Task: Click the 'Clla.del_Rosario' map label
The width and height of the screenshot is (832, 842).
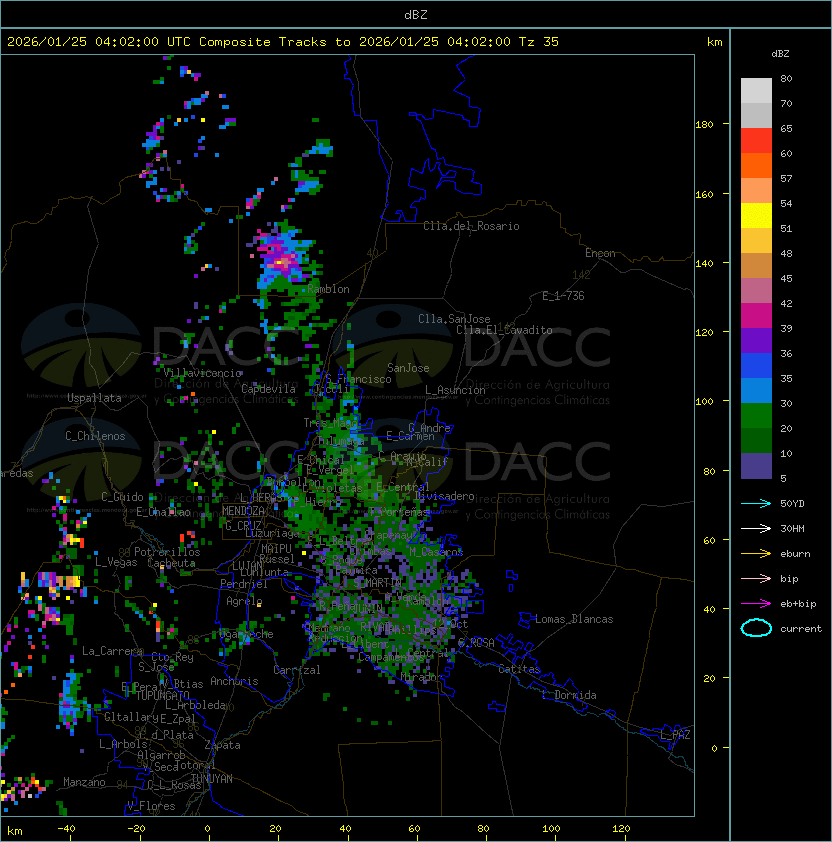Action: tap(471, 226)
